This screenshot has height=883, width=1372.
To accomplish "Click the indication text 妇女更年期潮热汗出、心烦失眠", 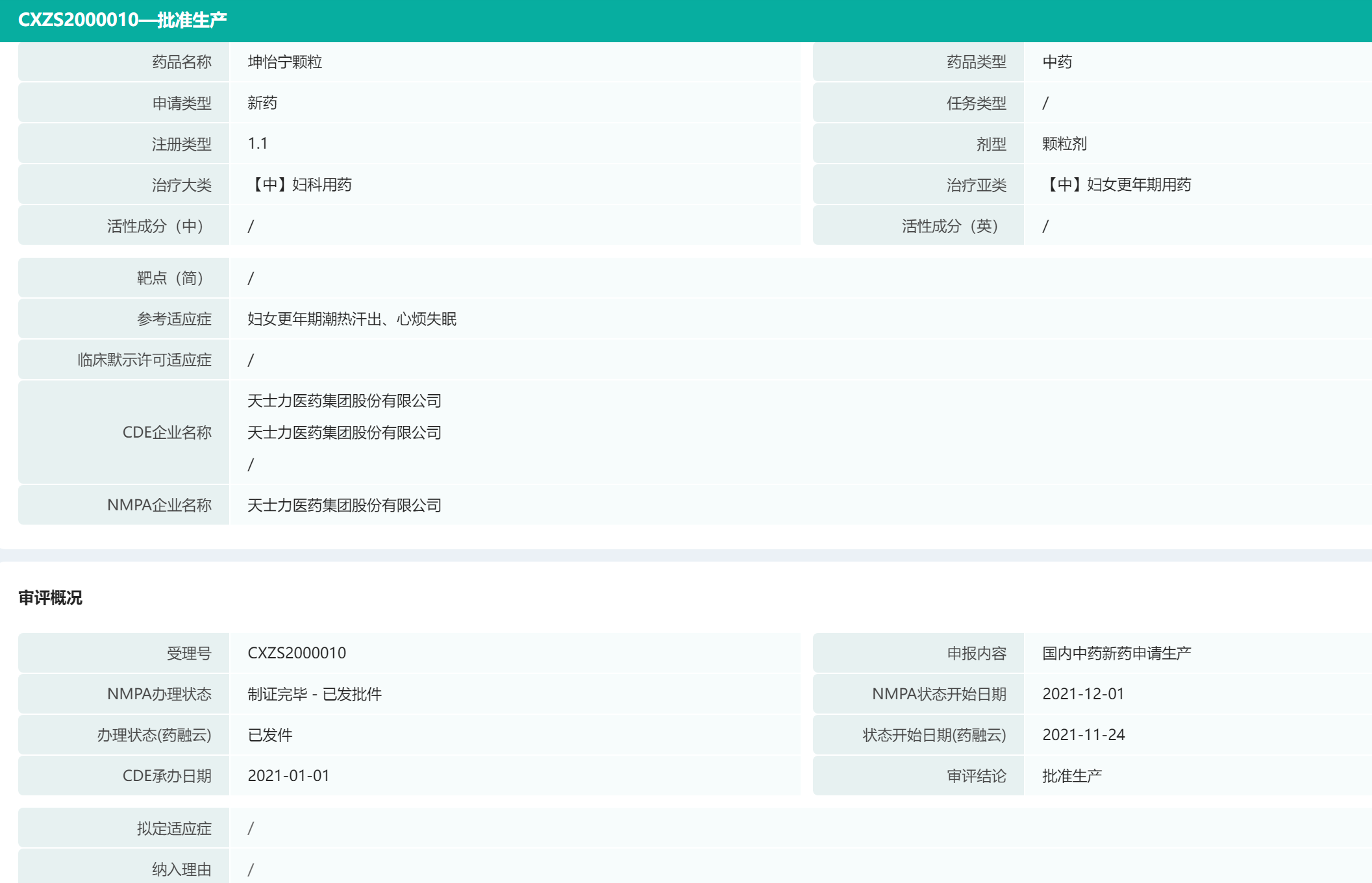I will [x=351, y=319].
